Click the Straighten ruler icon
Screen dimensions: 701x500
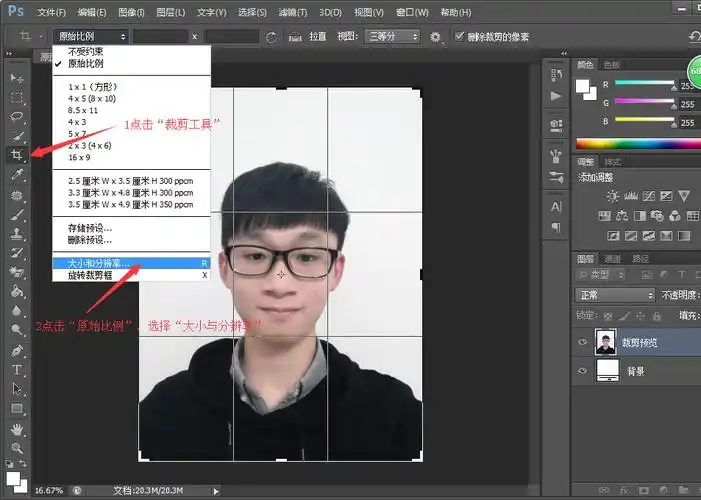click(x=295, y=37)
